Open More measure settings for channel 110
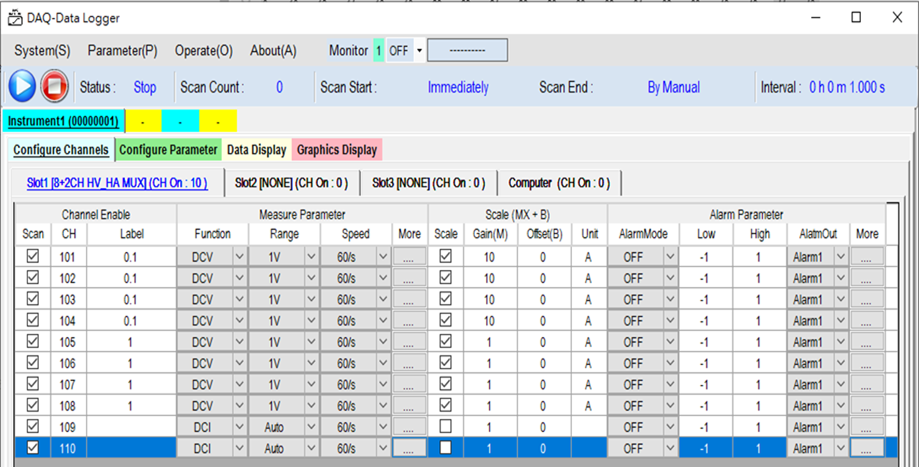 (x=408, y=449)
